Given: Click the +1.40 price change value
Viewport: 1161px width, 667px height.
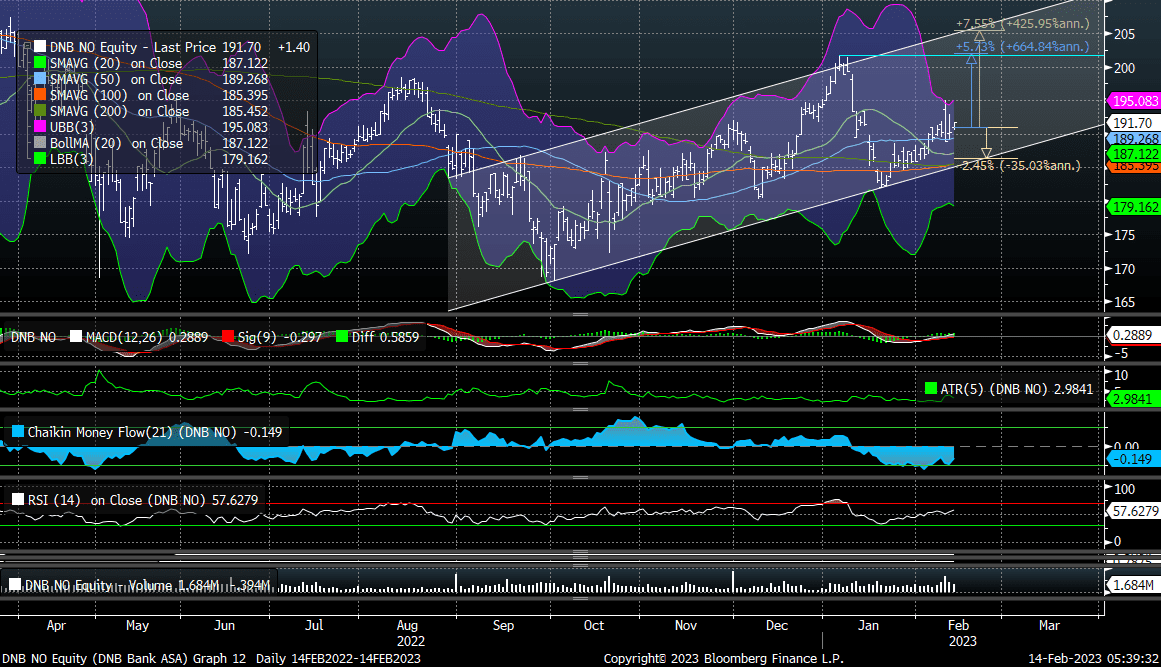Looking at the screenshot, I should (294, 47).
